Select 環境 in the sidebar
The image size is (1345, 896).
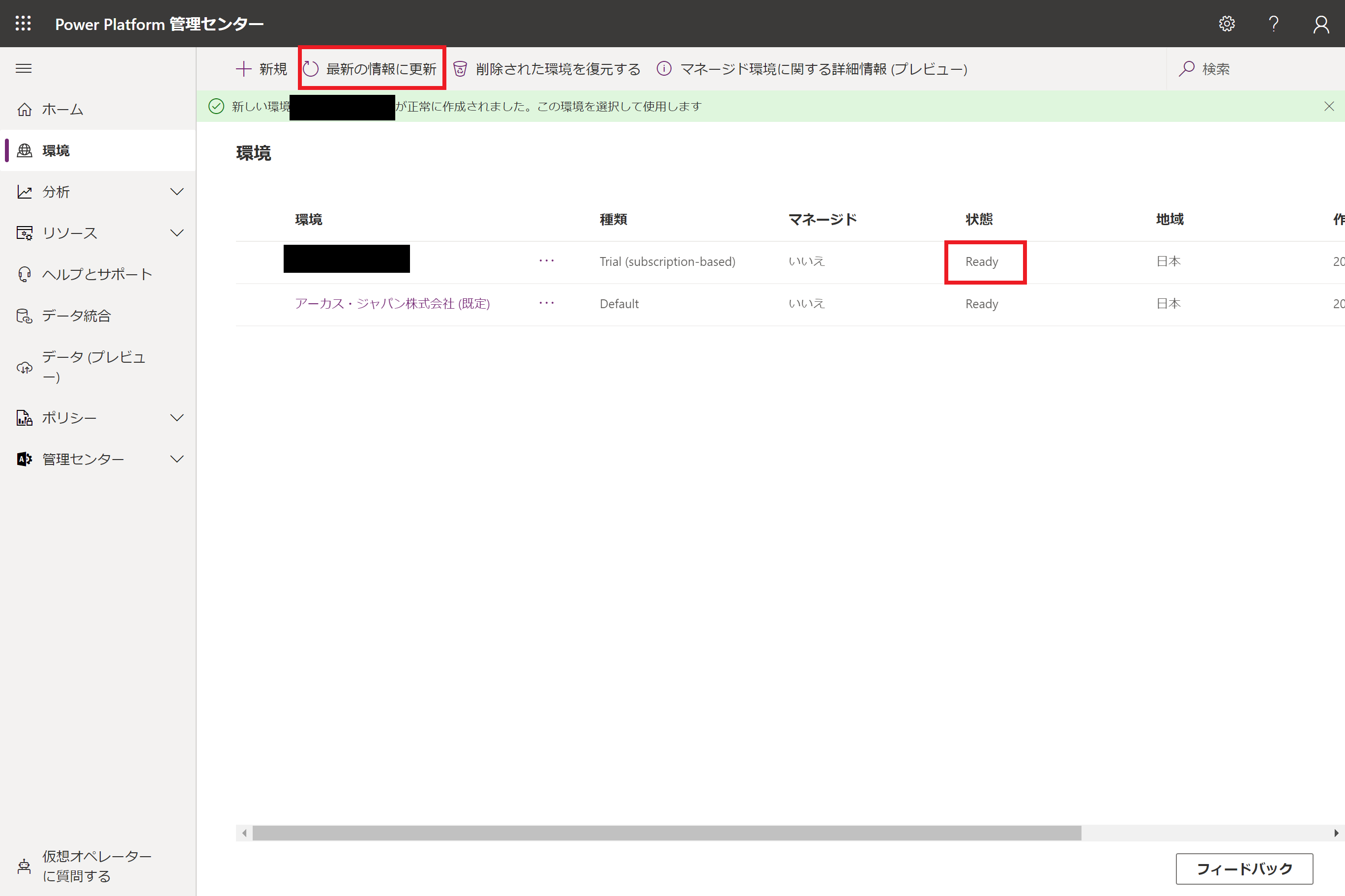(98, 150)
